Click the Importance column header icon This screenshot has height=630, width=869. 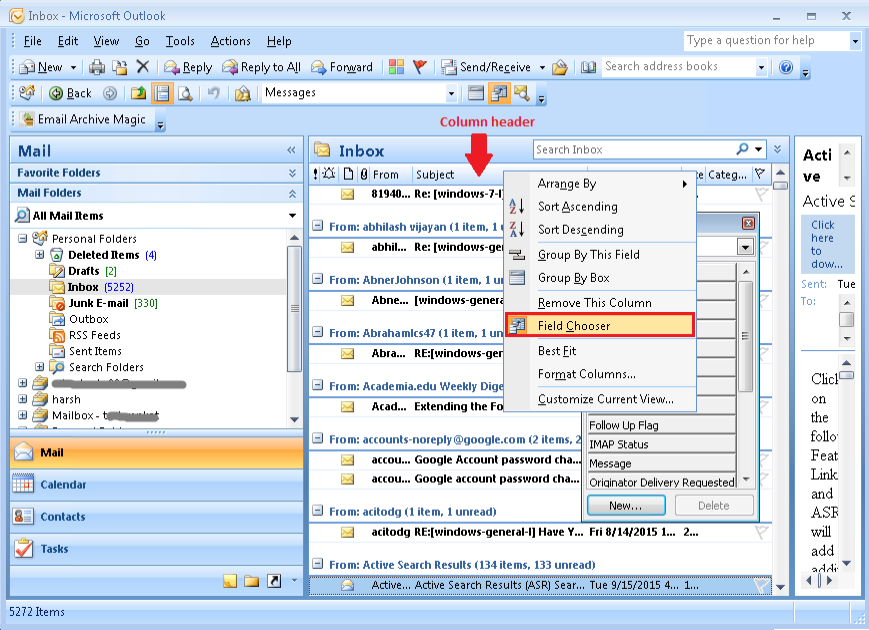[x=315, y=175]
